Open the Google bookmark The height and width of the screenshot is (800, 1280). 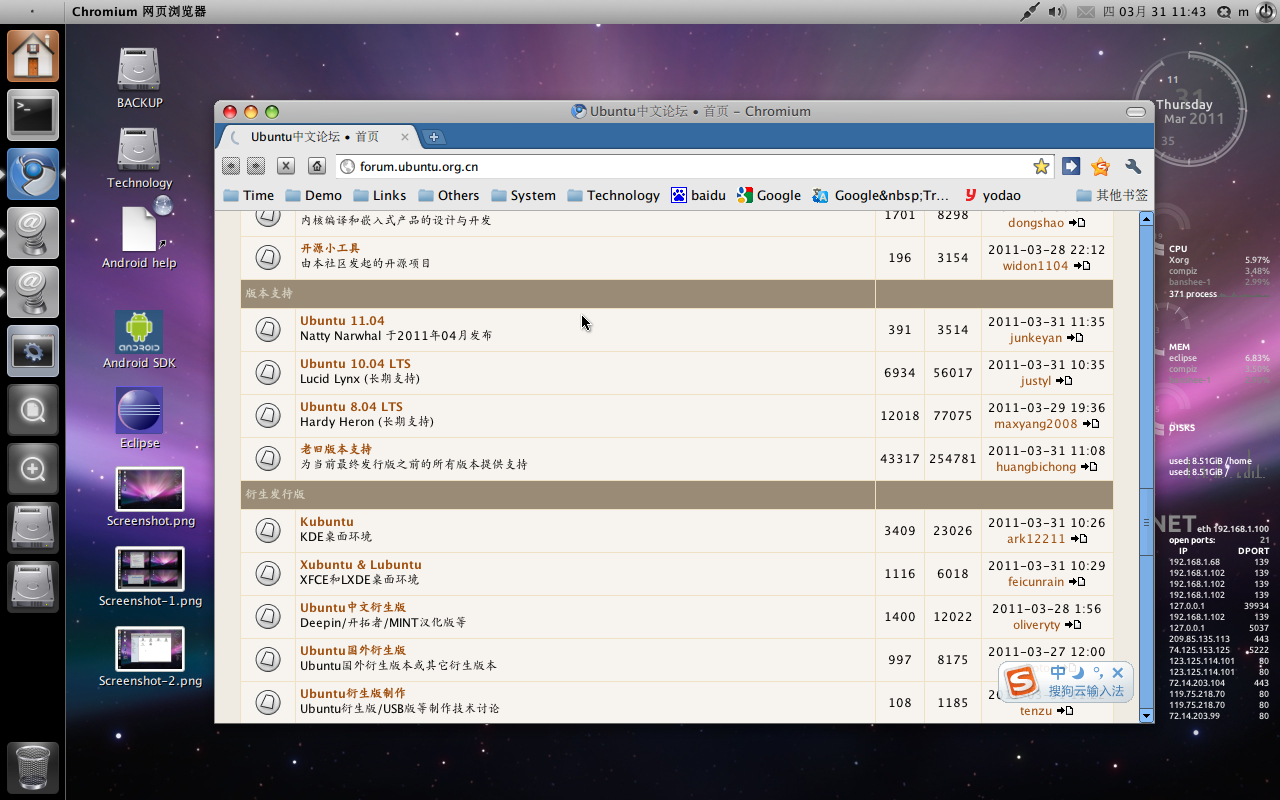pyautogui.click(x=769, y=195)
